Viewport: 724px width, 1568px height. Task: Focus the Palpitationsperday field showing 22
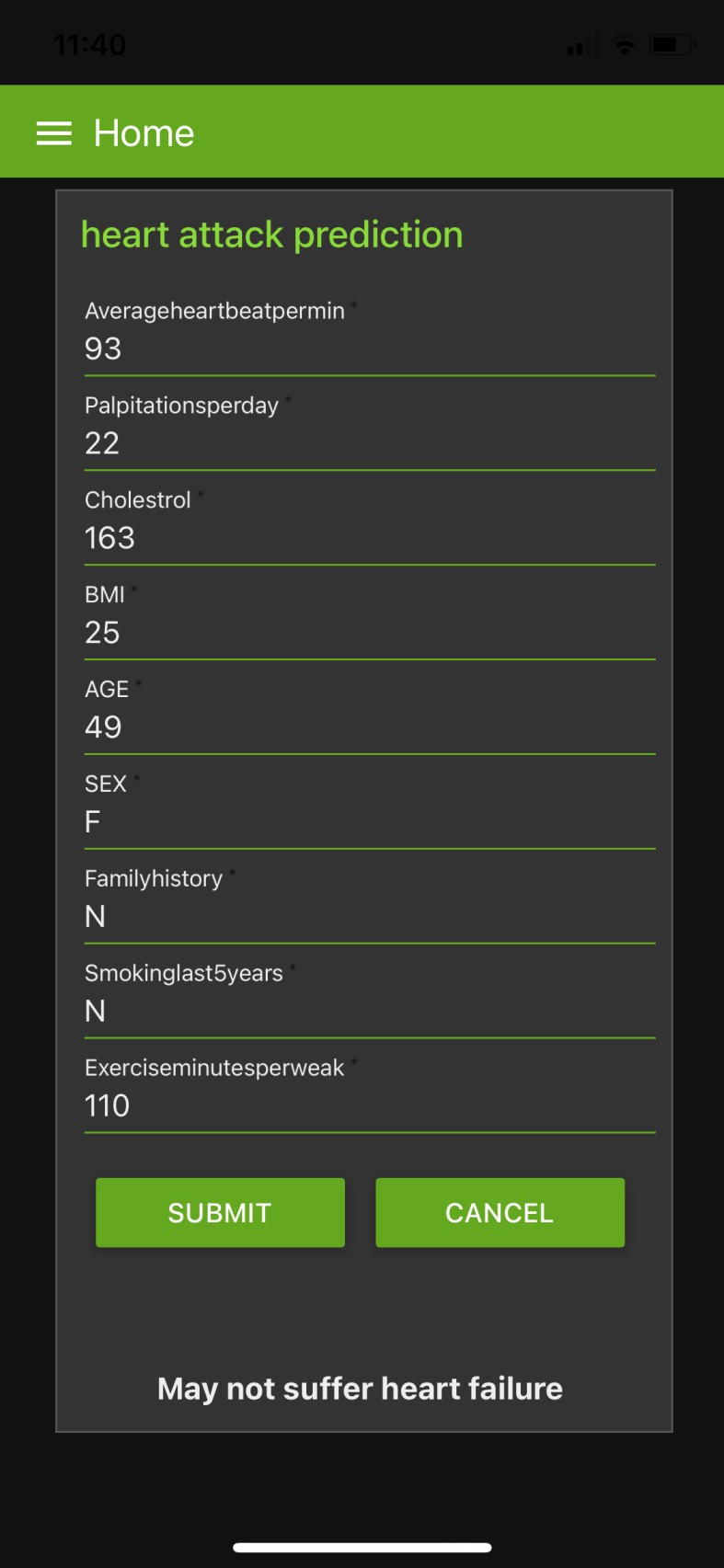370,430
